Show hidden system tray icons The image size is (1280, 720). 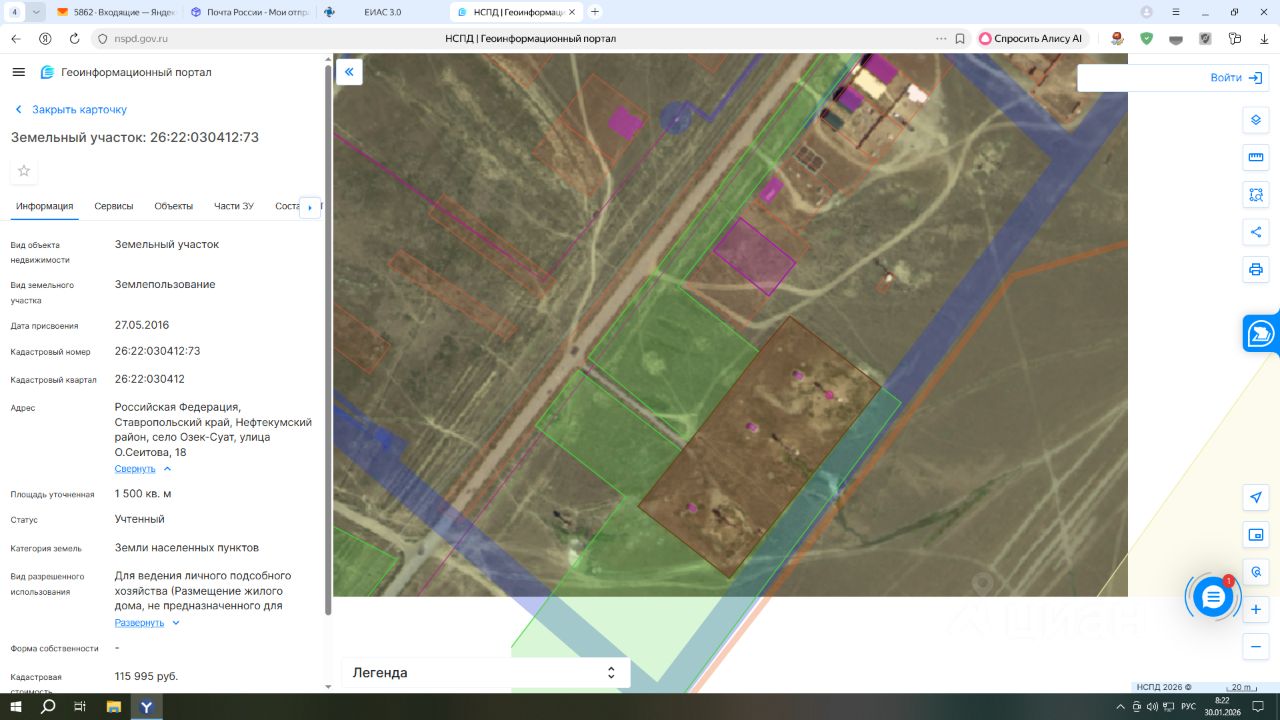click(x=1119, y=707)
